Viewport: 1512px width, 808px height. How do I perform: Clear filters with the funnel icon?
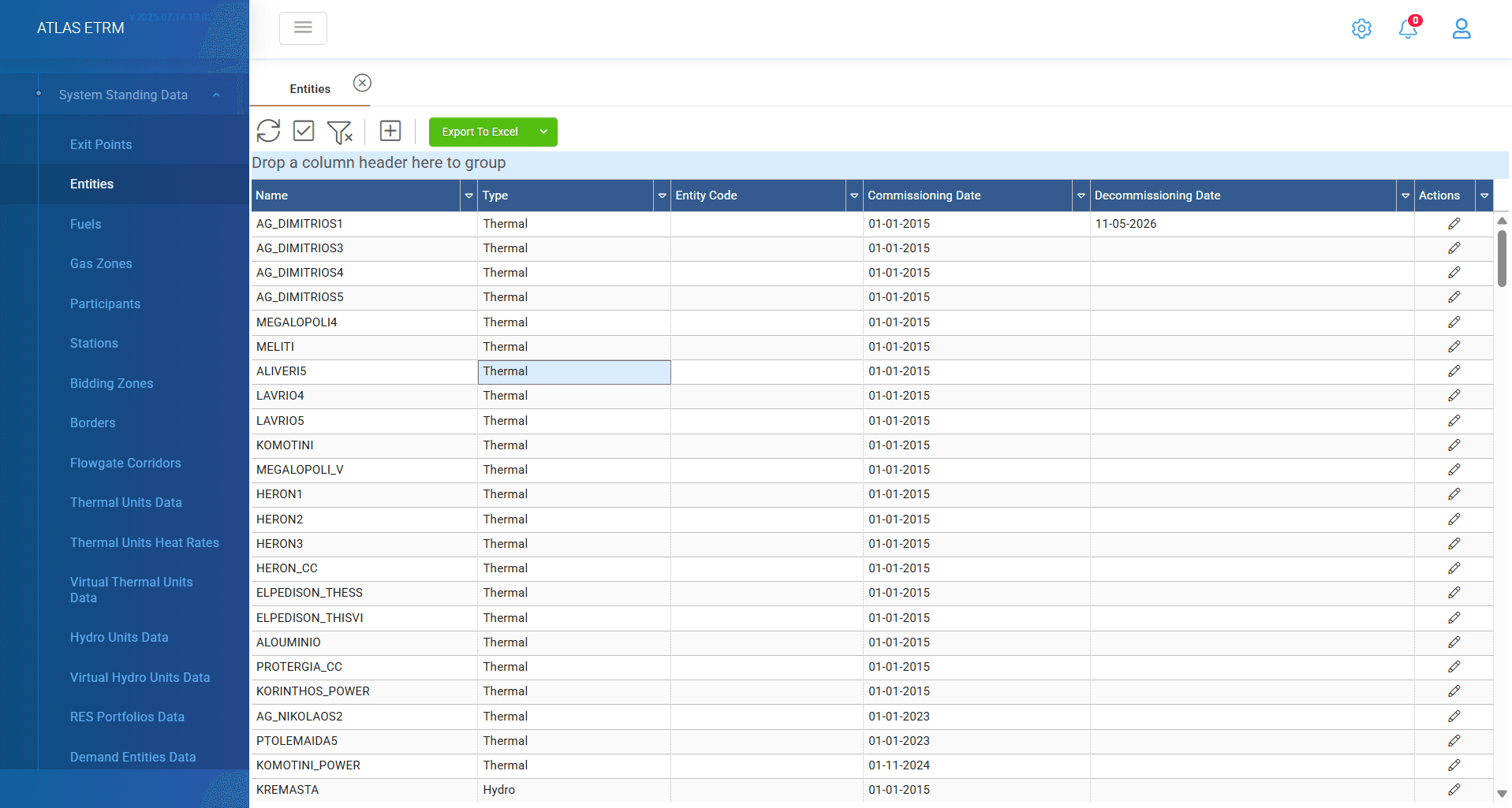click(340, 132)
